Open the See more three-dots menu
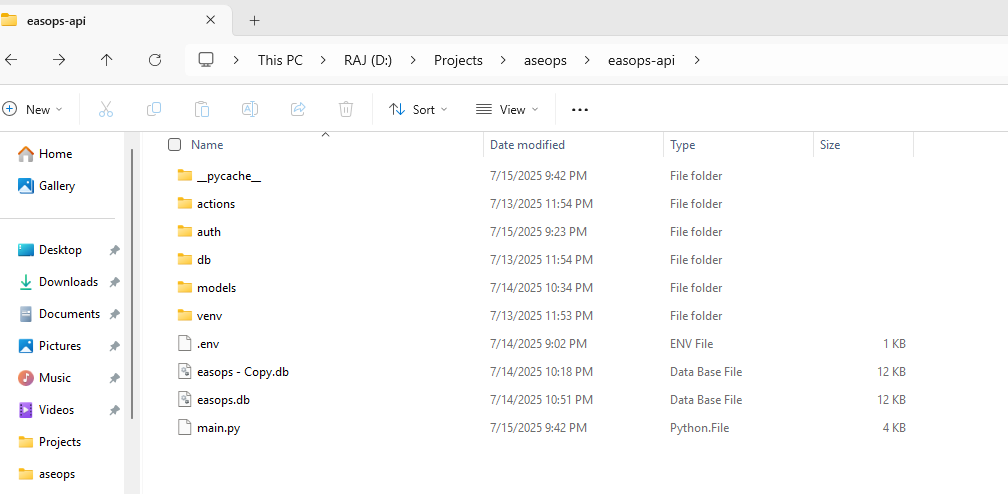 point(580,109)
